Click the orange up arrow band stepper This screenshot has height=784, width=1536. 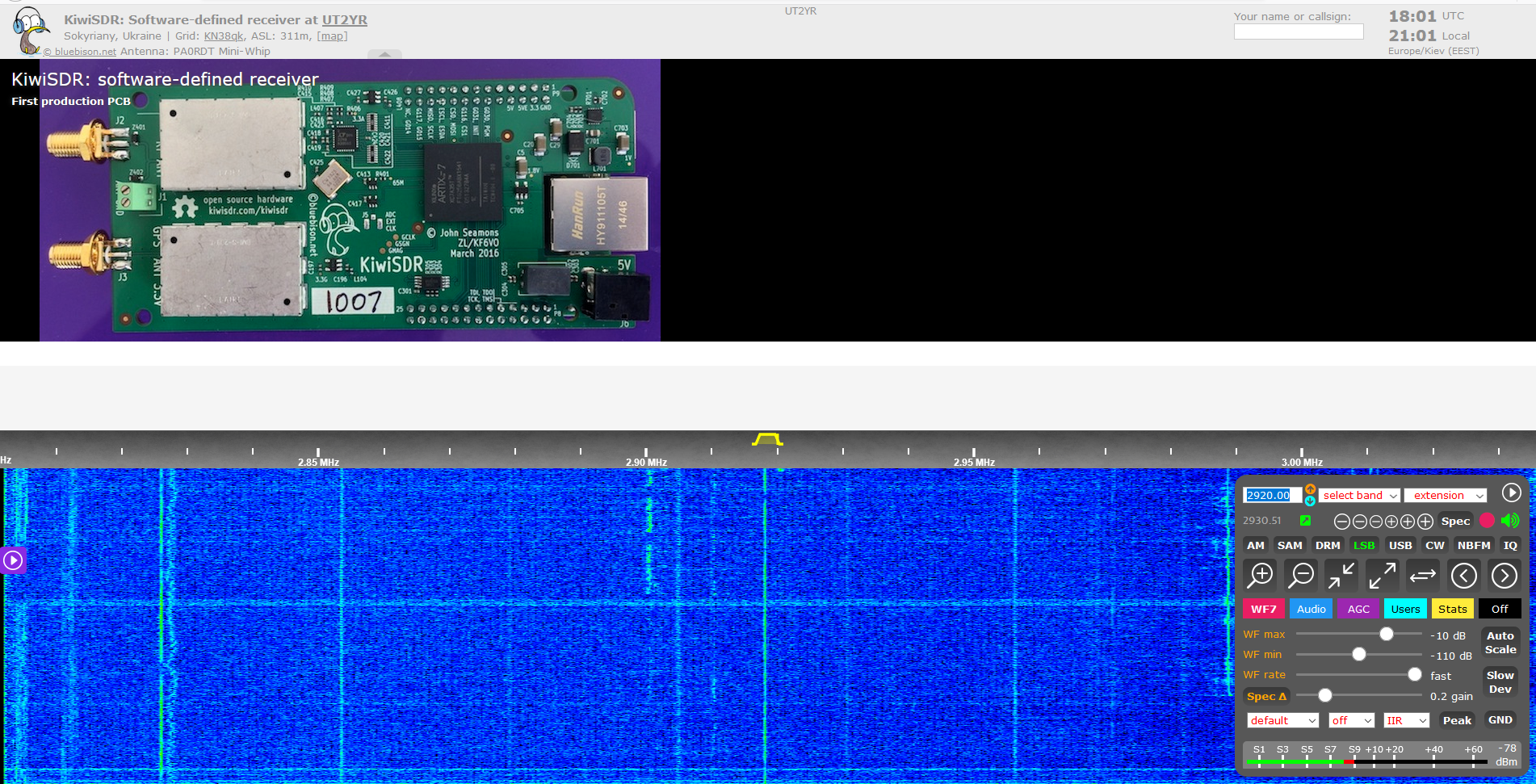pyautogui.click(x=1310, y=489)
